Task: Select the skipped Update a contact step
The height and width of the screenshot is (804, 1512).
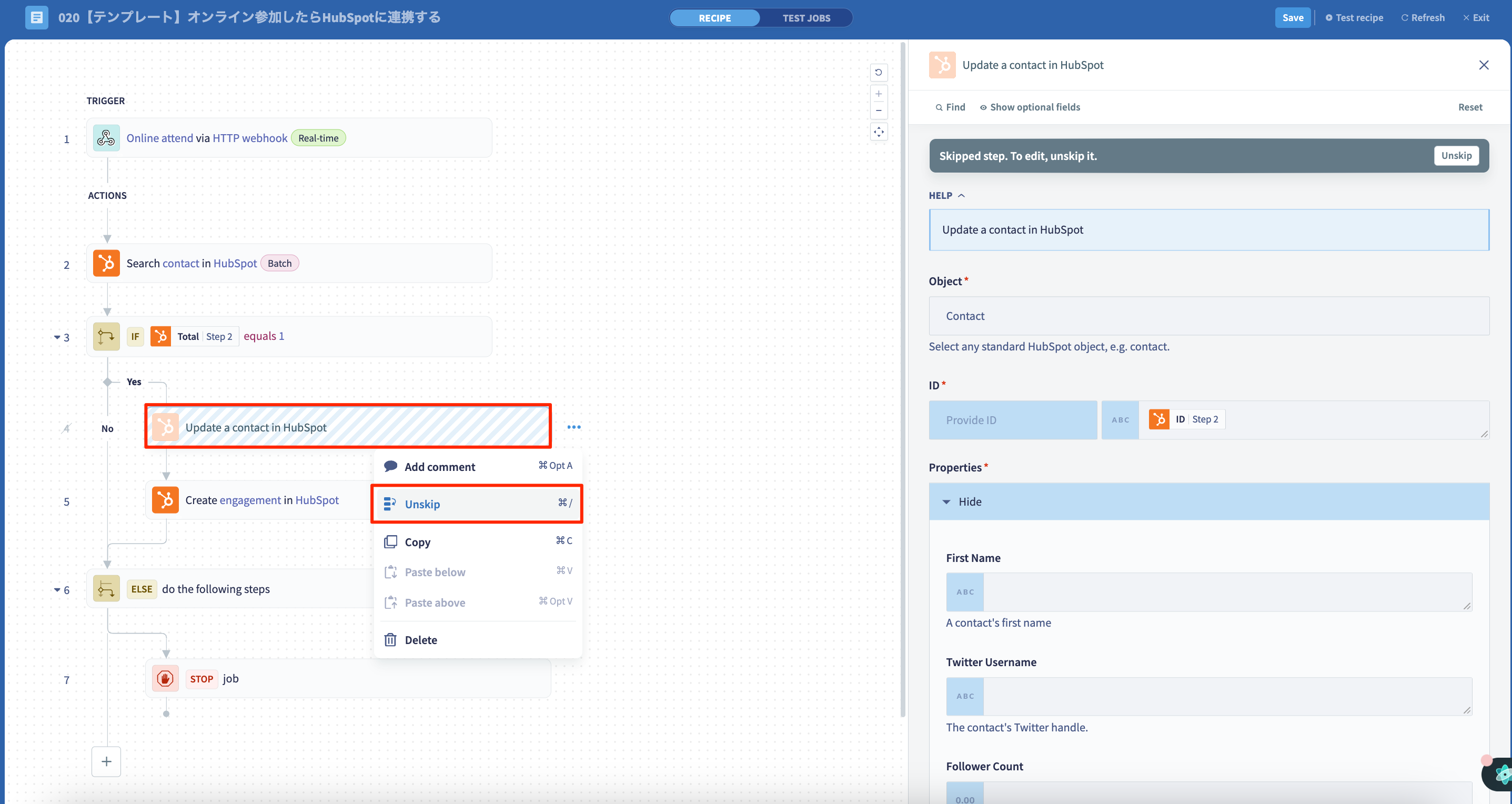Action: click(x=348, y=427)
